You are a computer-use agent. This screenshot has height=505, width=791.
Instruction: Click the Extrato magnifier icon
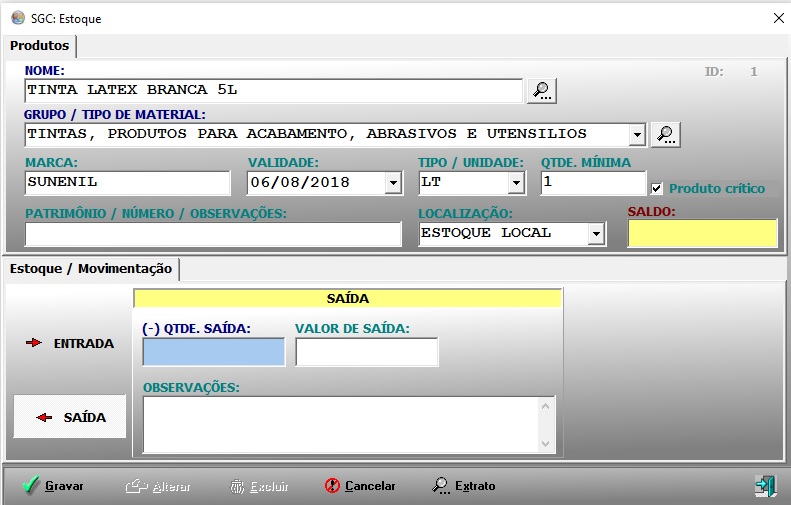coord(441,486)
